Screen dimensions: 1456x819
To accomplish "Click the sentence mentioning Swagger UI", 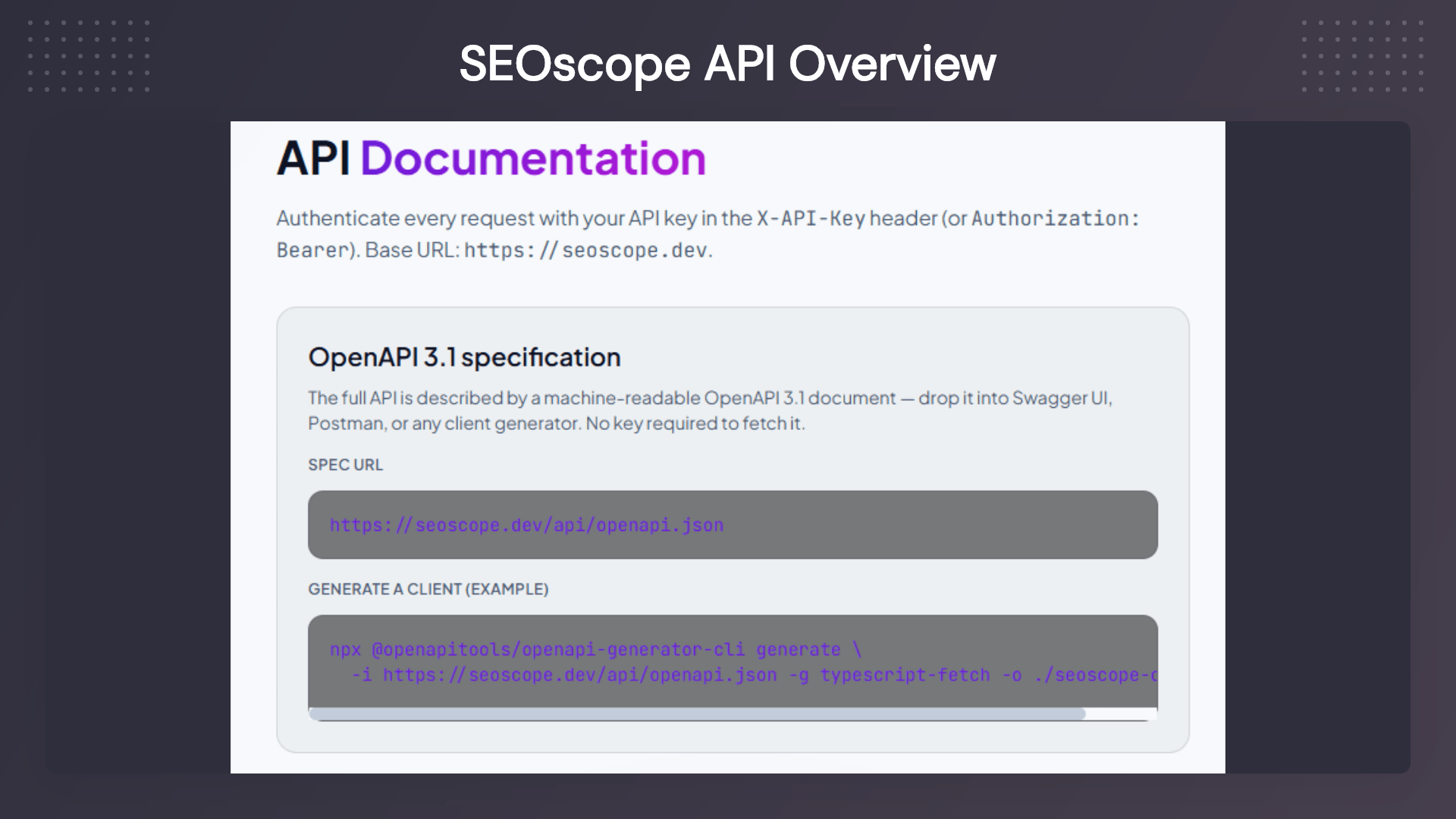I will click(710, 410).
